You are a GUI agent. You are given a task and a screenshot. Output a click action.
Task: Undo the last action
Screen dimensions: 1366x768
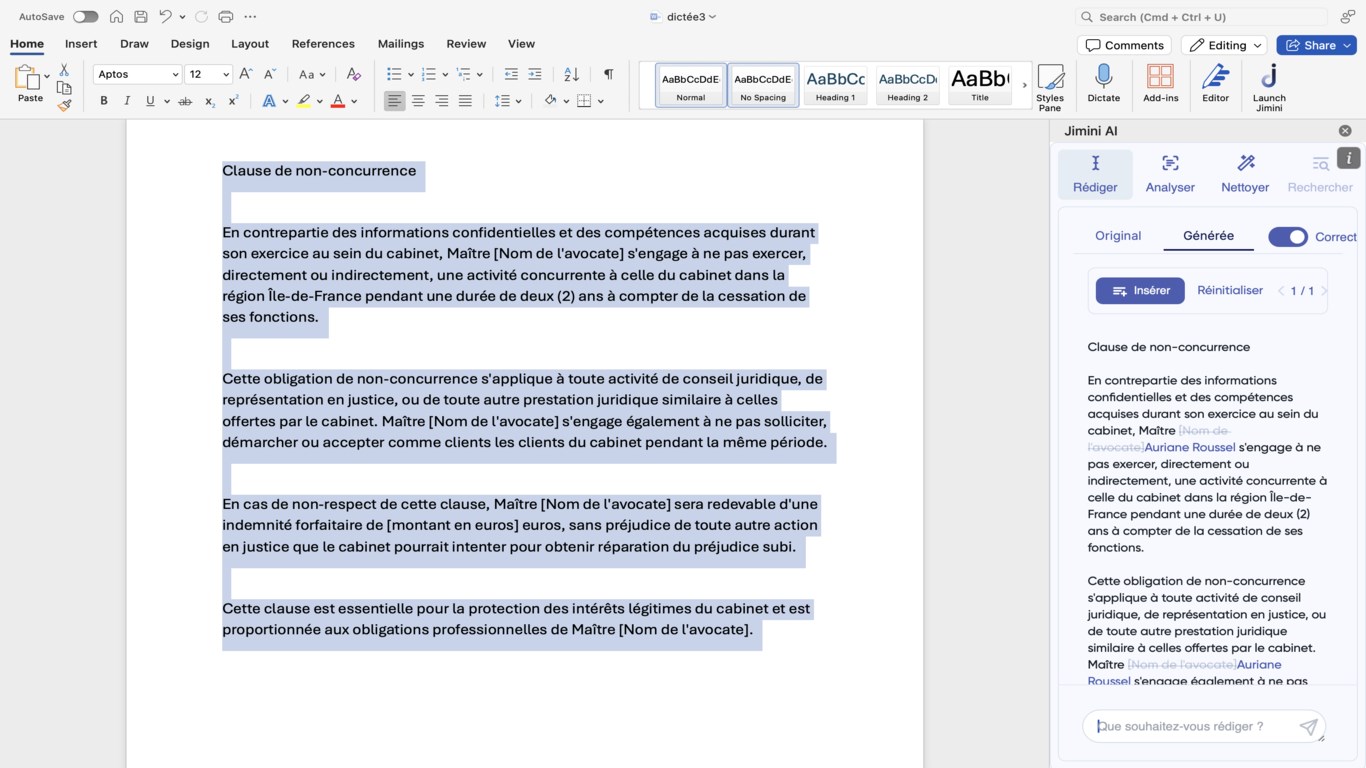(x=166, y=17)
